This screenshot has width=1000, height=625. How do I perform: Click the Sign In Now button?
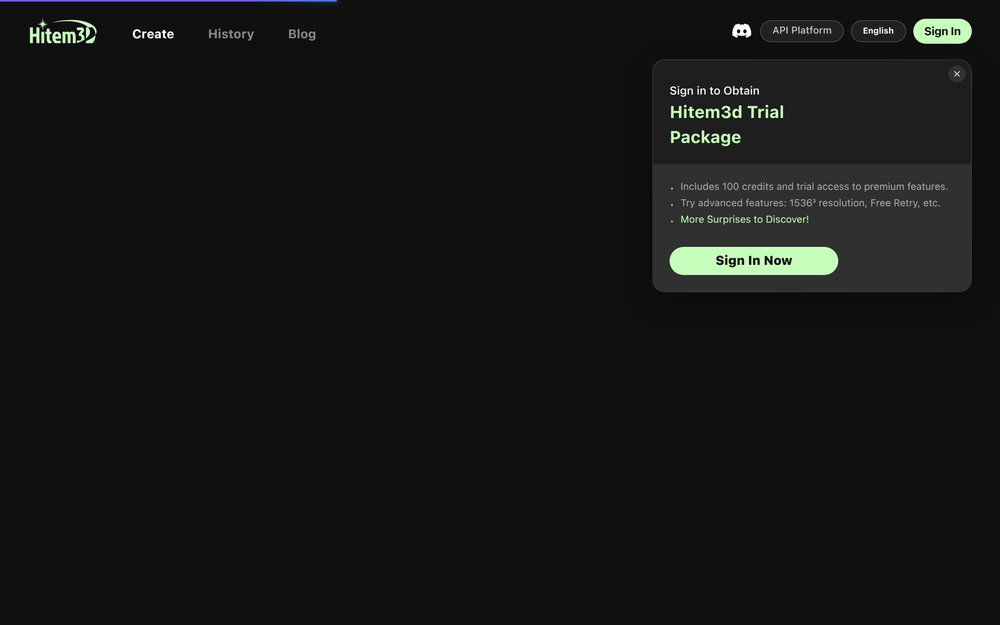point(753,261)
